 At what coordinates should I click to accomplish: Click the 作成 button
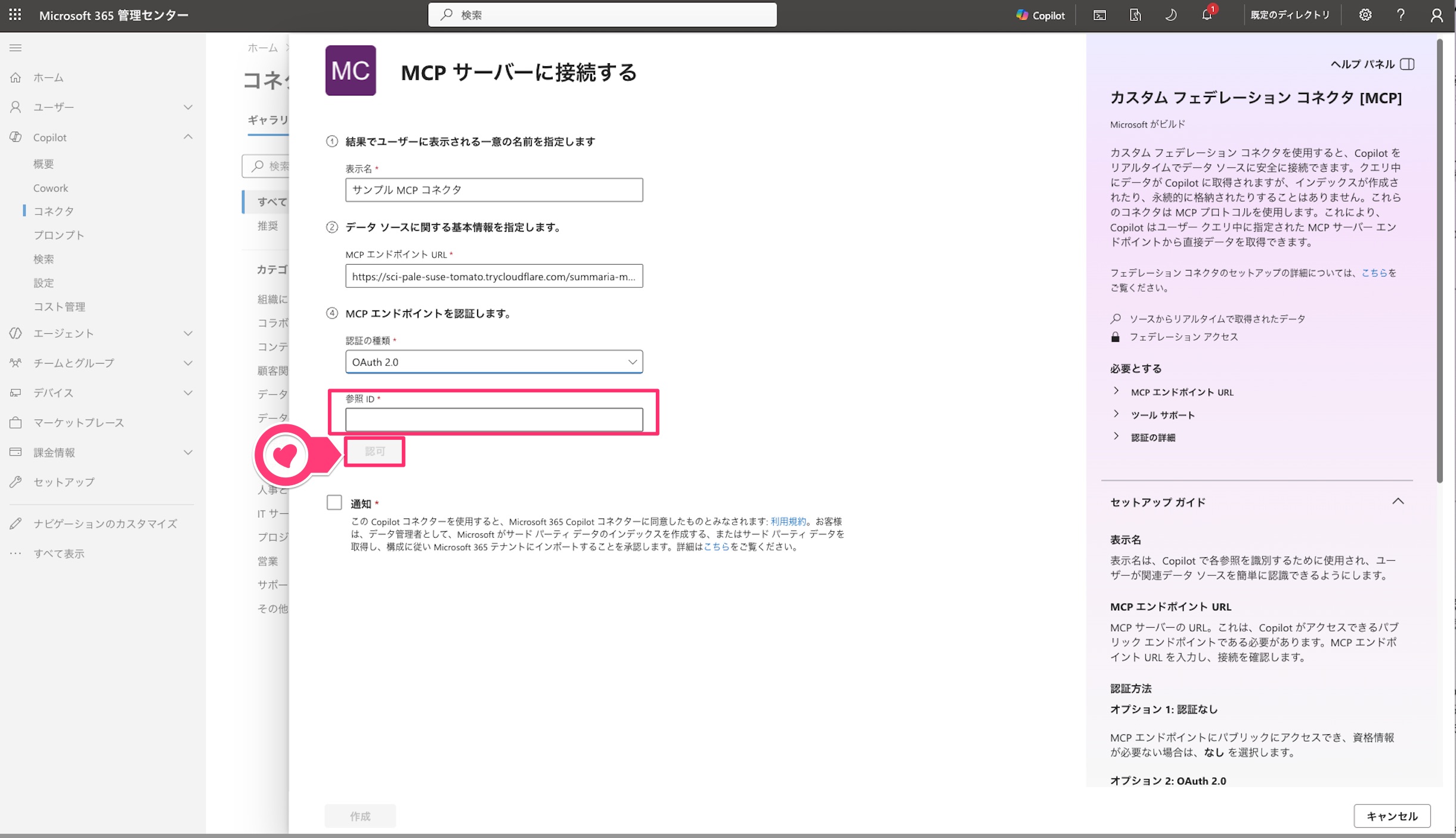[x=360, y=816]
